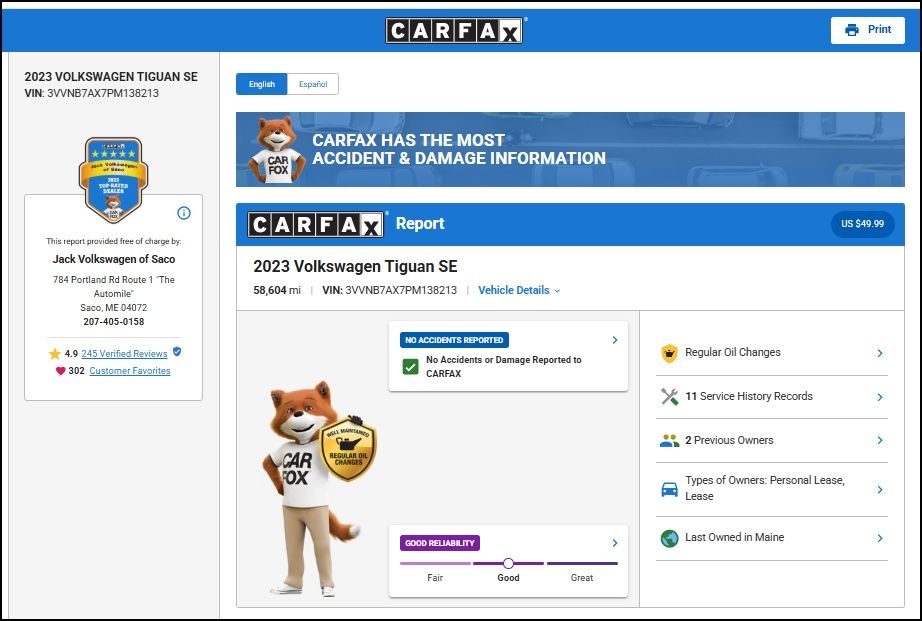Click the wrench Service History icon
Screen dimensions: 922x621
tap(669, 396)
